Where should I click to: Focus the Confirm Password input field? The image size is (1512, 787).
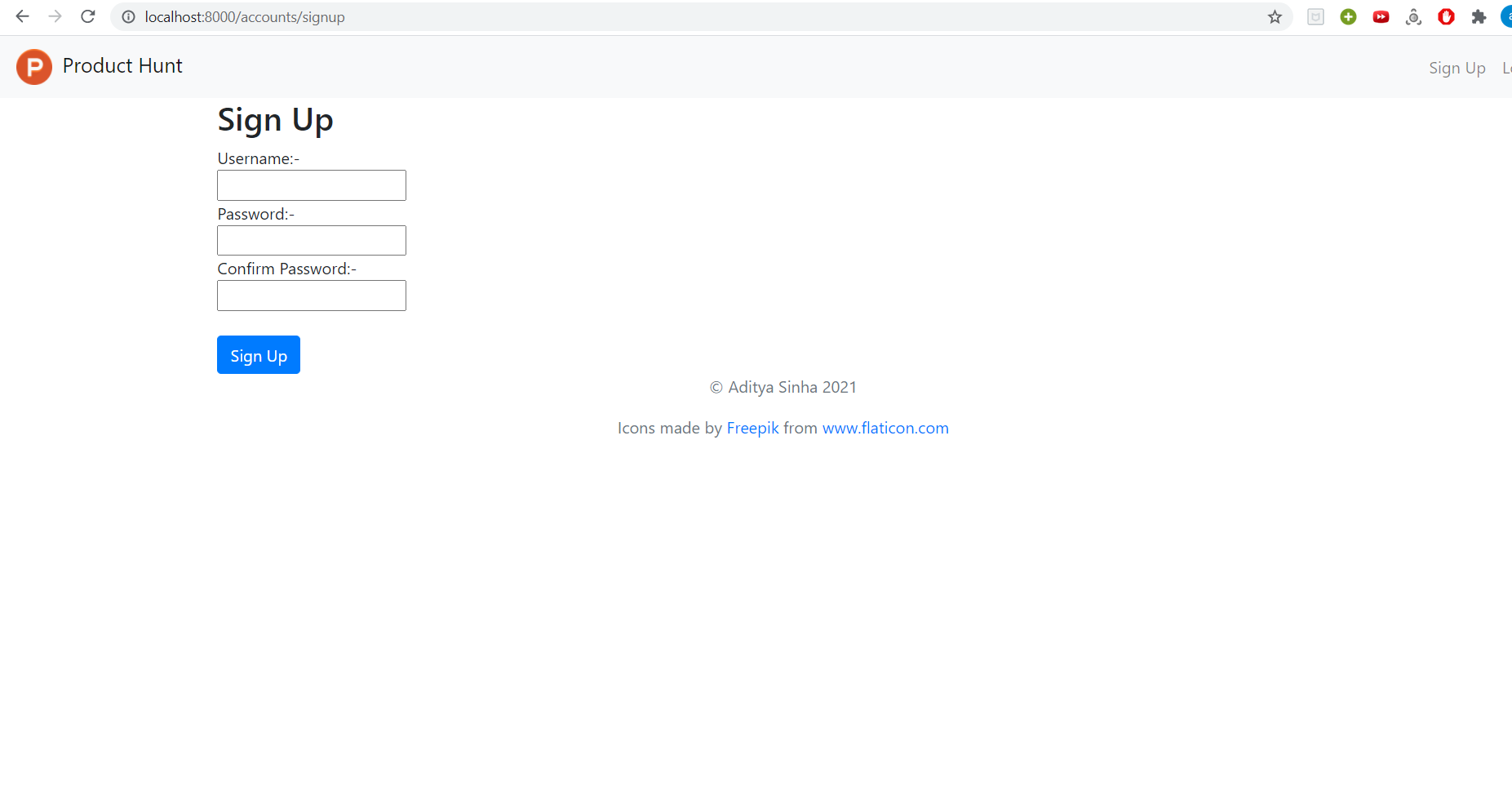[x=312, y=296]
